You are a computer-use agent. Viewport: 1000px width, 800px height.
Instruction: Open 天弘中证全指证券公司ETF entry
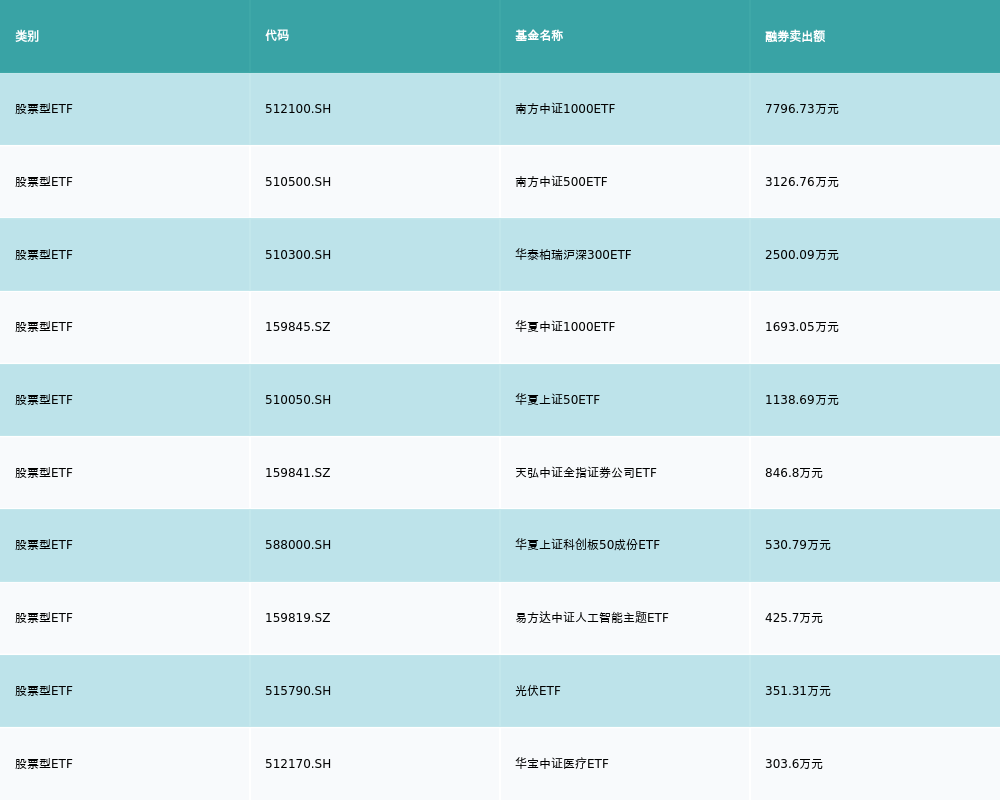coord(586,473)
